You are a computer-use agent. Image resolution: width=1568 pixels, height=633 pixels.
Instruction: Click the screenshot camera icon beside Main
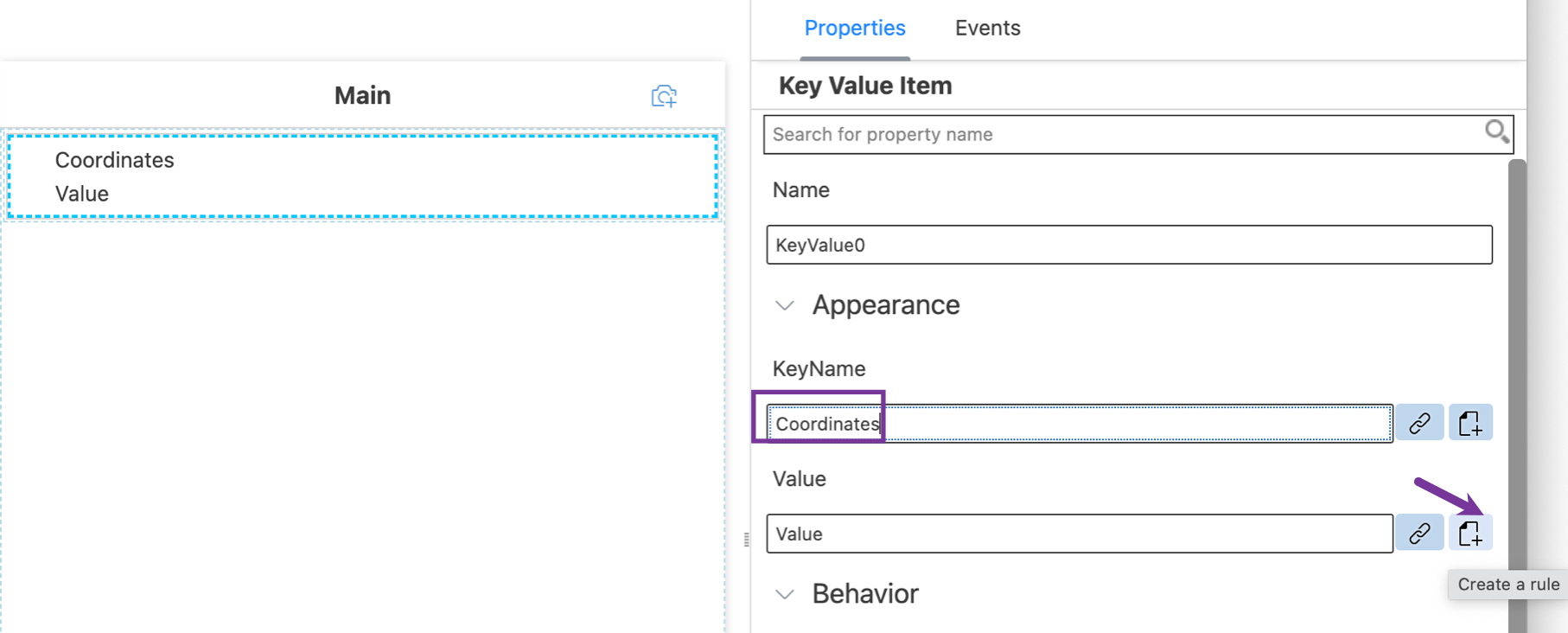pyautogui.click(x=664, y=96)
